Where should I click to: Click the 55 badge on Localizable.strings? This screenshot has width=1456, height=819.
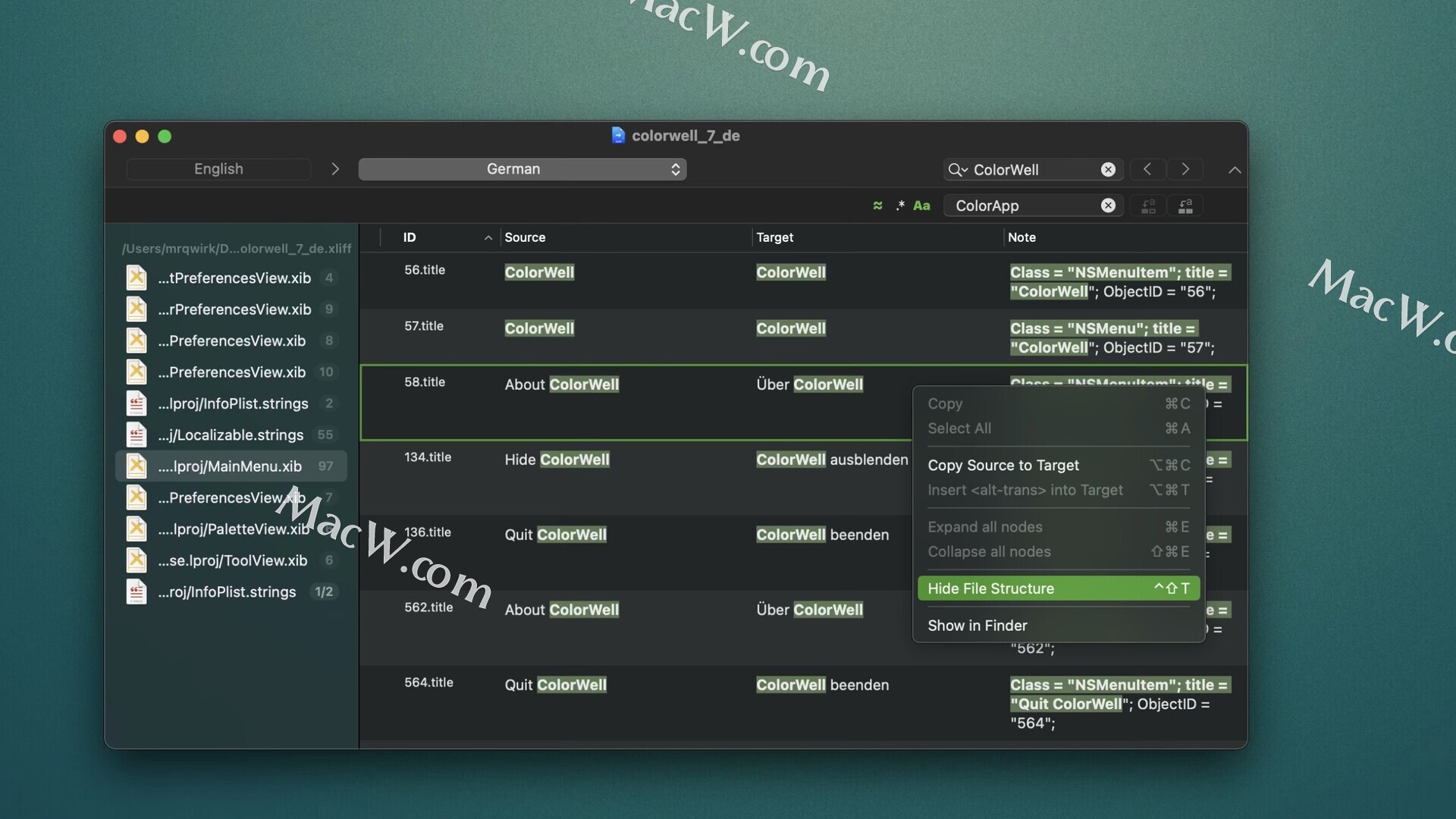(x=325, y=435)
